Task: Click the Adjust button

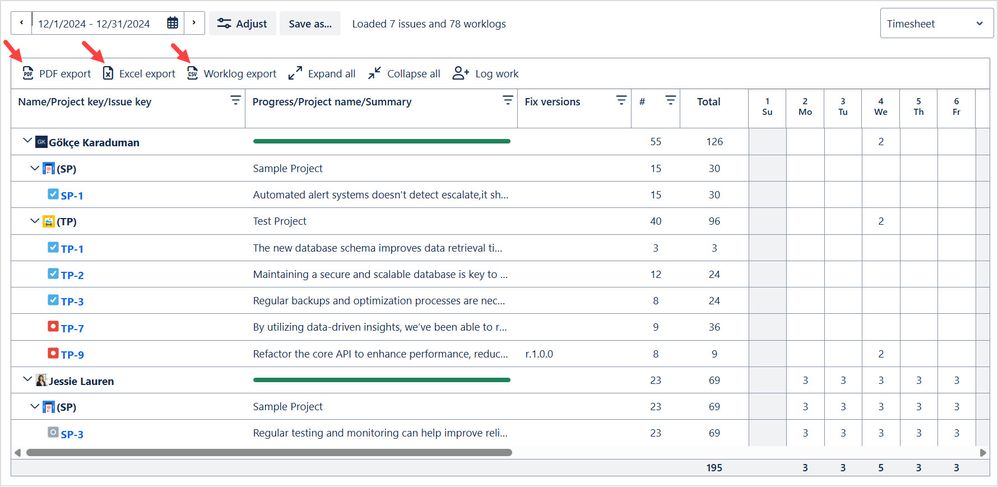Action: pos(242,24)
